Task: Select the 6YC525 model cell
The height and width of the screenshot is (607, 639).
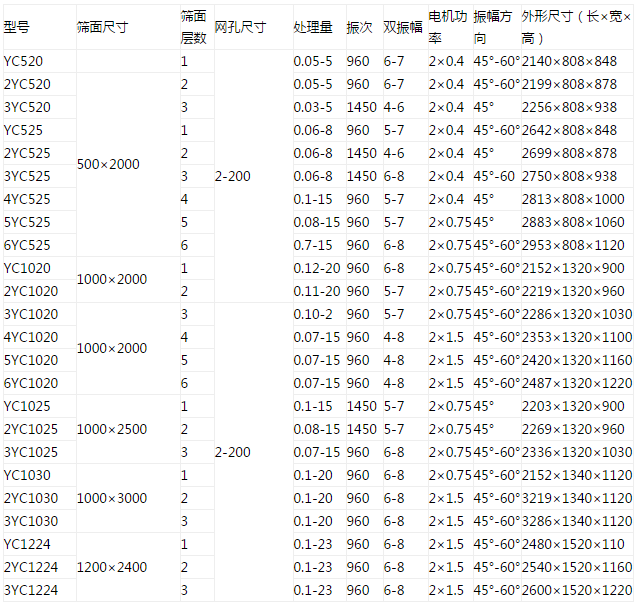Action: pyautogui.click(x=27, y=245)
